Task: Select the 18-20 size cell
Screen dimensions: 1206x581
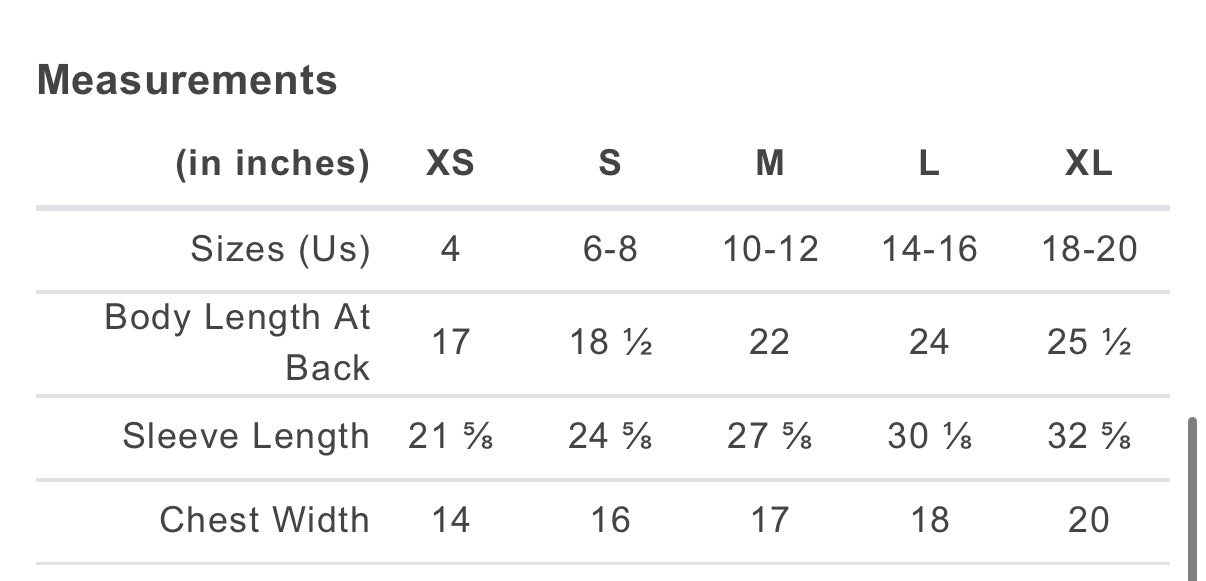Action: click(1089, 249)
